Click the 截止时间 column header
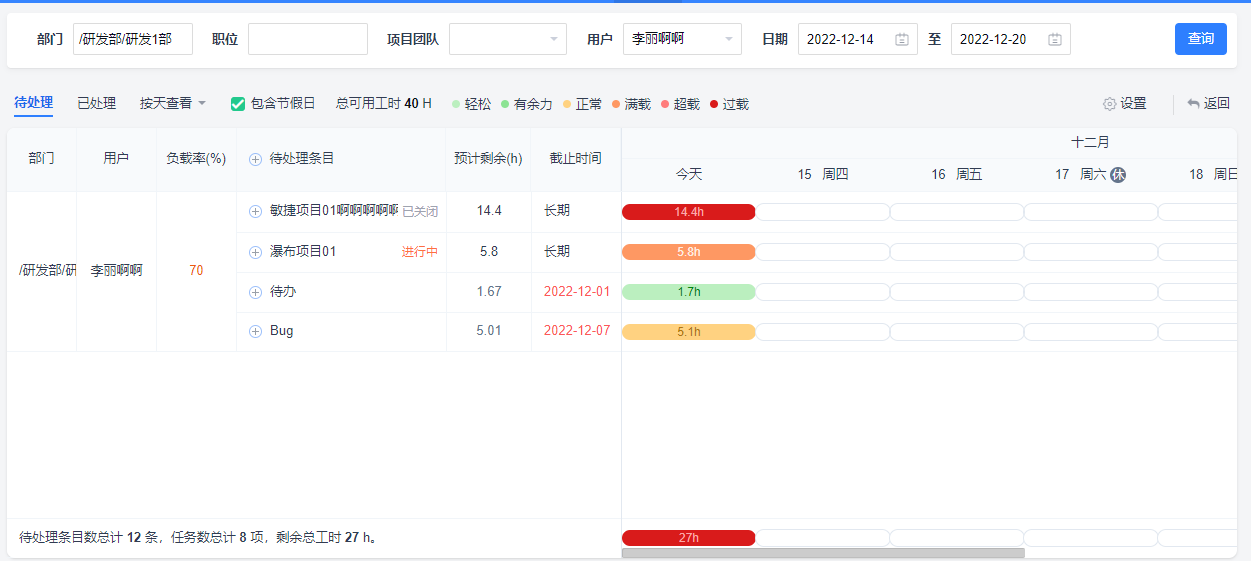This screenshot has width=1251, height=561. tap(576, 159)
